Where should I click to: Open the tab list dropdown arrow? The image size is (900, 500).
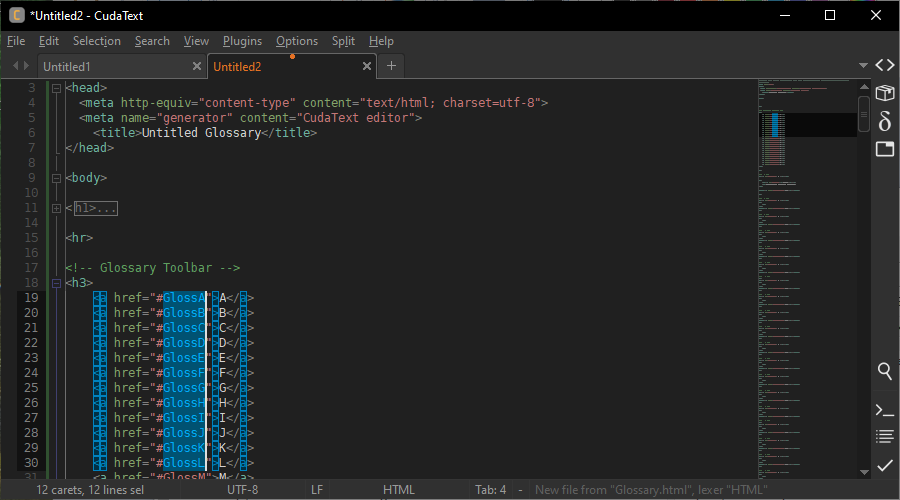point(863,66)
